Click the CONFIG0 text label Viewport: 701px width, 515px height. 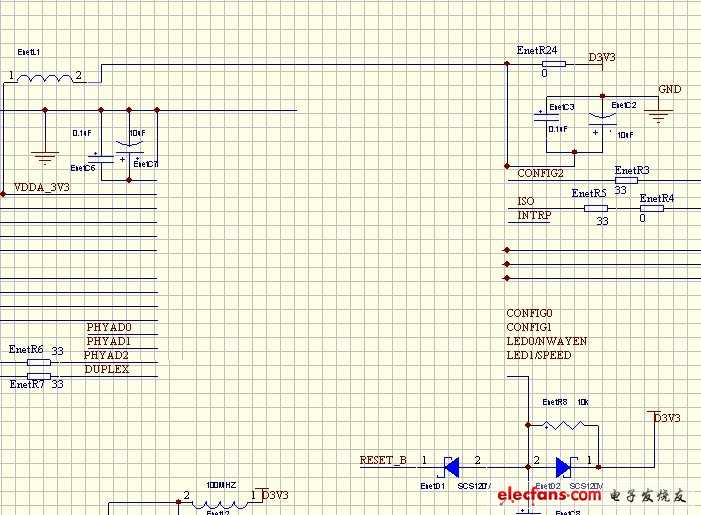click(529, 313)
